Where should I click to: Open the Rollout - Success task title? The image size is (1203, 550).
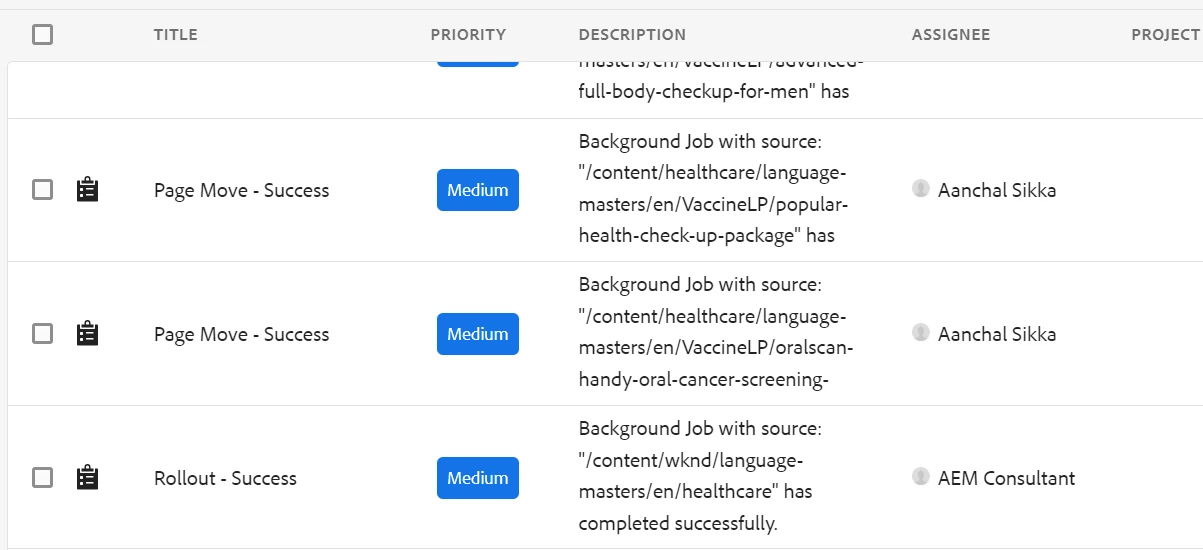pyautogui.click(x=225, y=478)
